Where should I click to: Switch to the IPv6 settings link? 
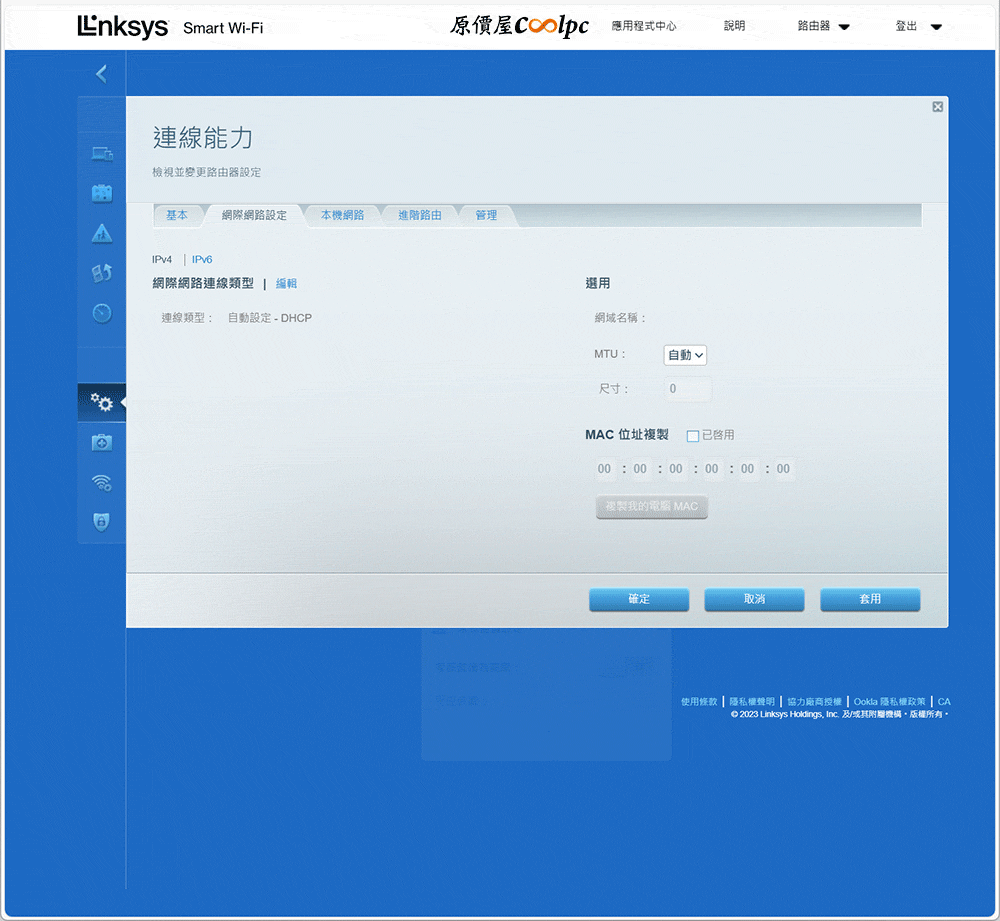pos(202,259)
